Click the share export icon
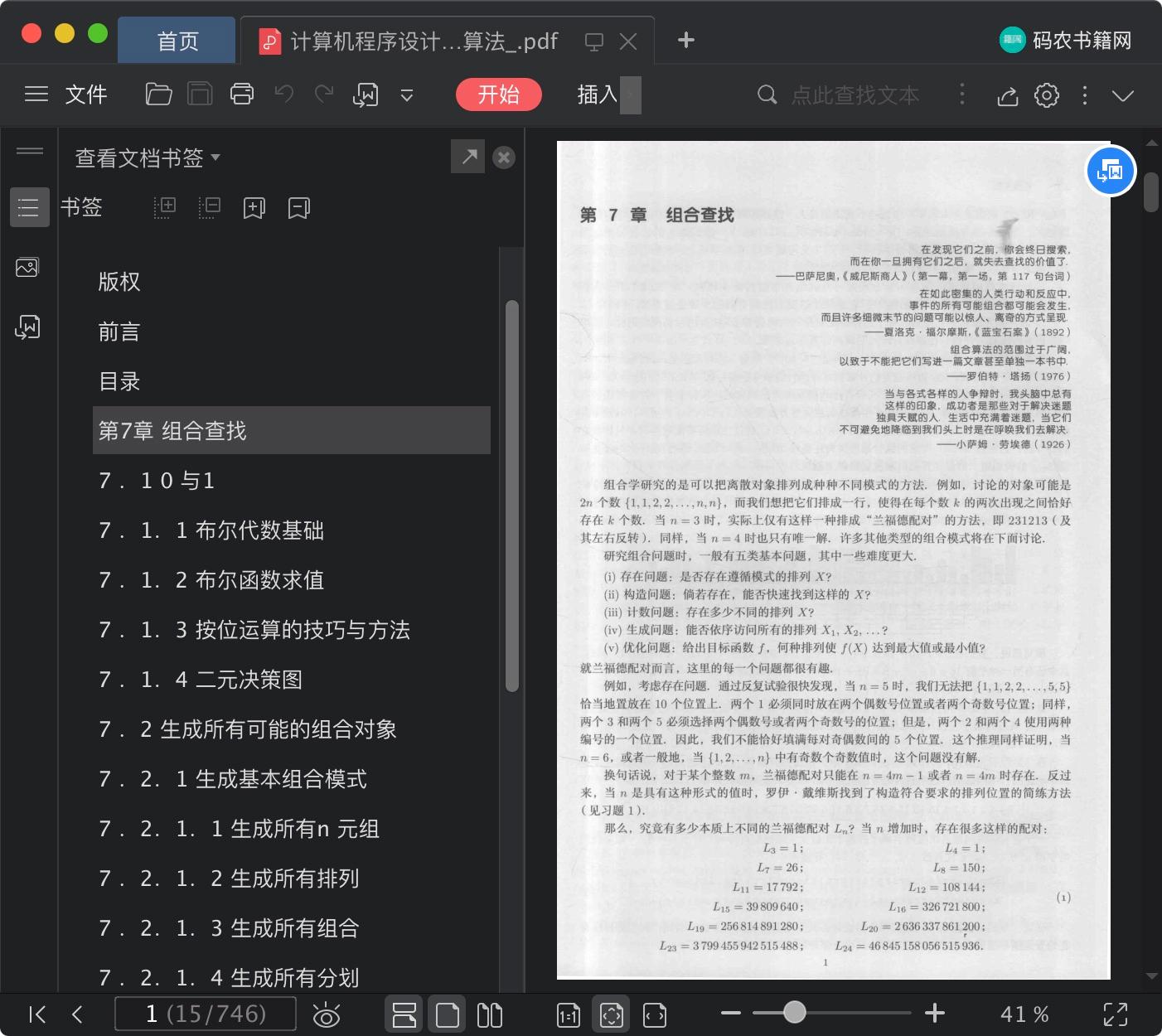 (1008, 95)
